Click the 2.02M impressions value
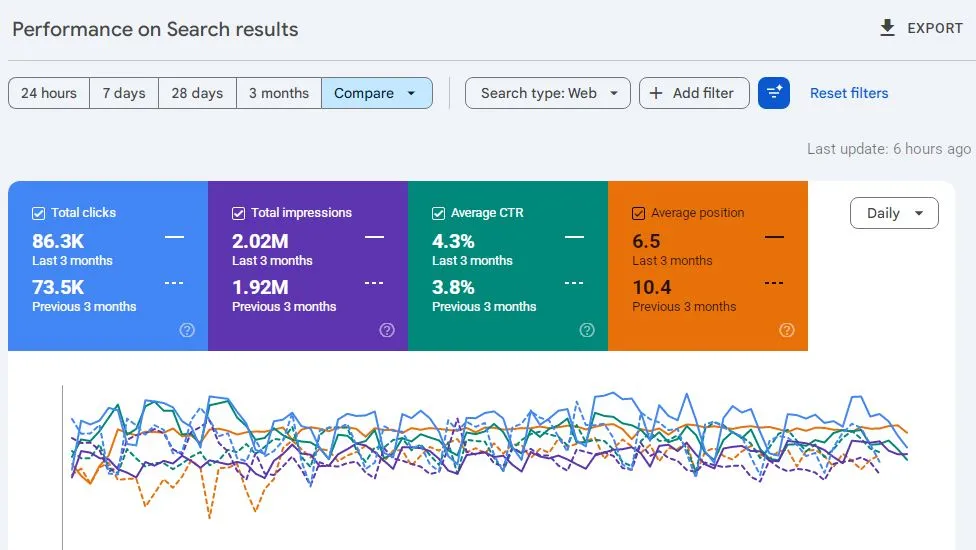This screenshot has width=976, height=550. [260, 241]
